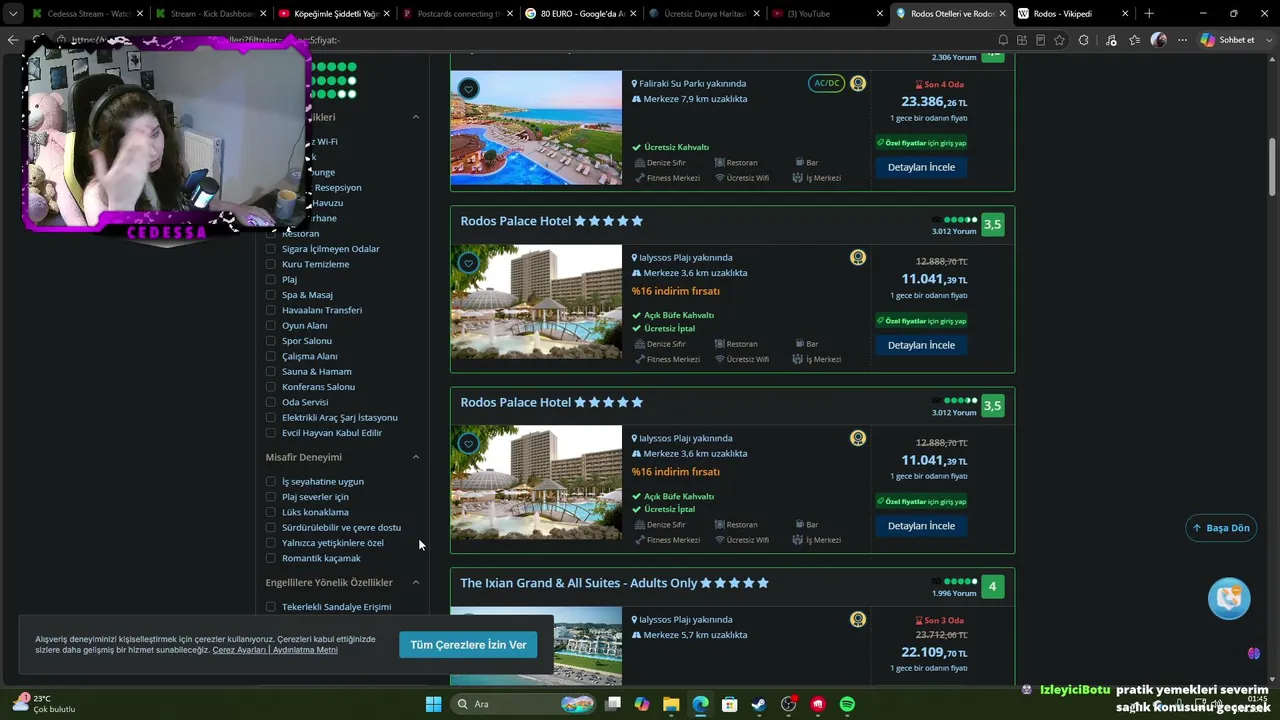The image size is (1280, 720).
Task: Enable the Plaj filter checkbox
Action: [x=271, y=280]
